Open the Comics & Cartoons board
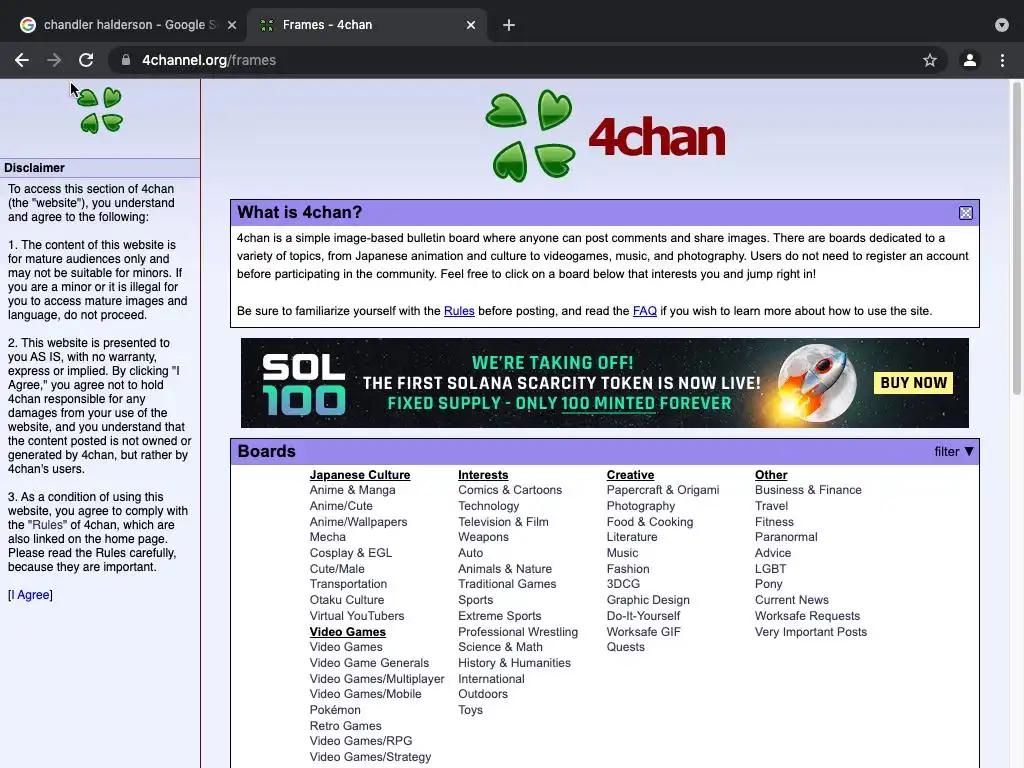The width and height of the screenshot is (1024, 768). click(x=510, y=490)
